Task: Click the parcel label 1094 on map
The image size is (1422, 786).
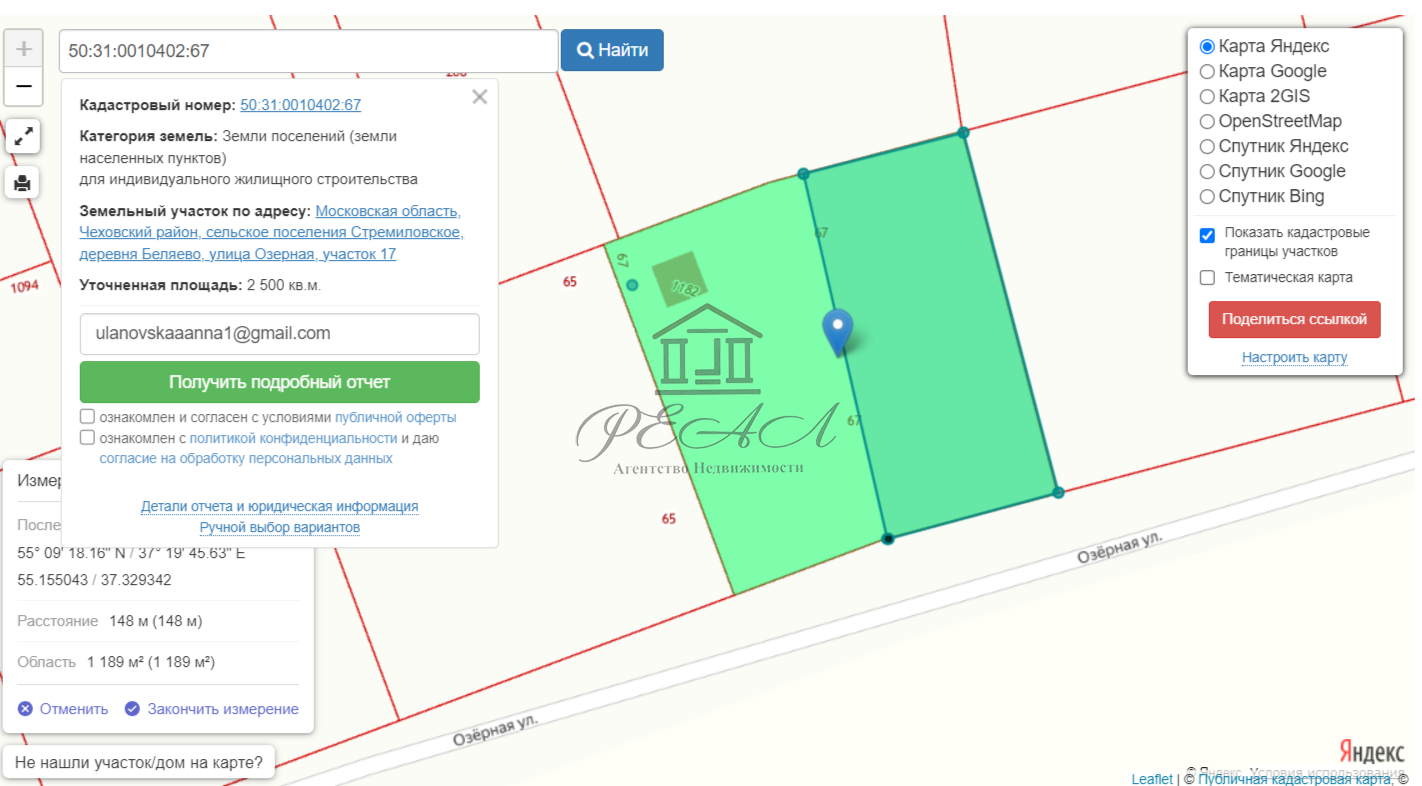Action: pos(25,286)
